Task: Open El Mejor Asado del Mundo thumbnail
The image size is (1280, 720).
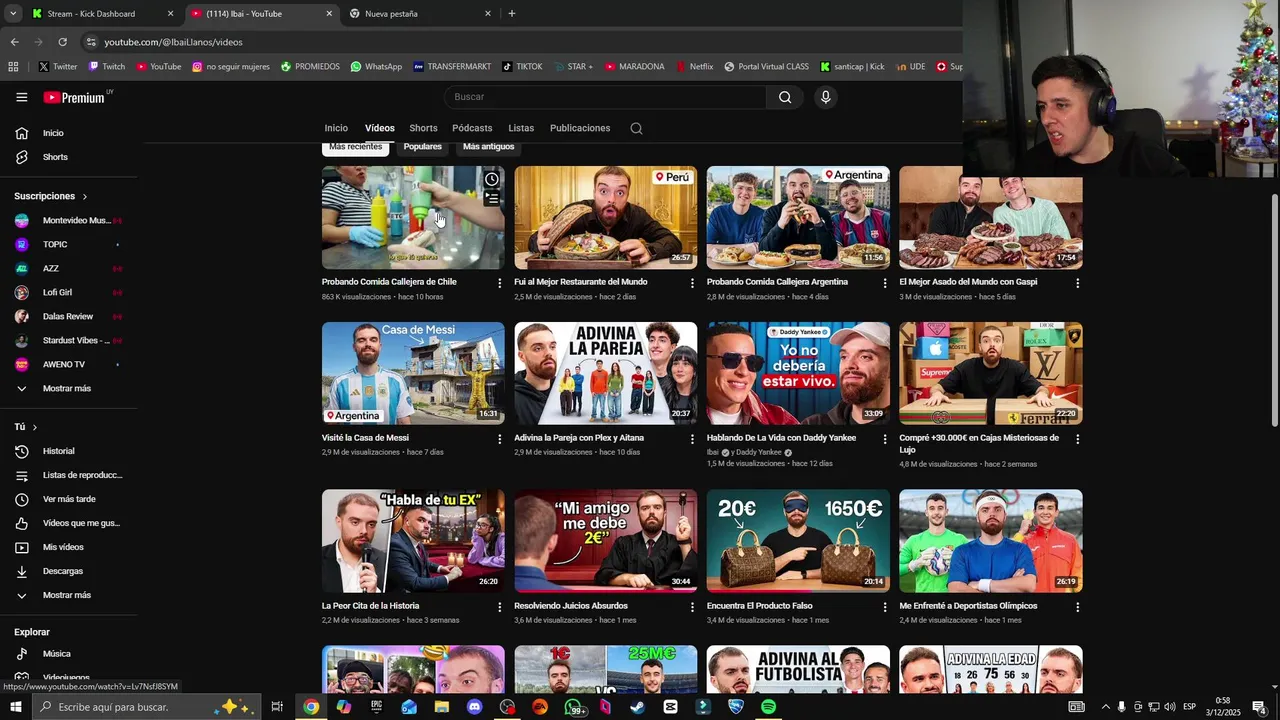Action: tap(991, 218)
